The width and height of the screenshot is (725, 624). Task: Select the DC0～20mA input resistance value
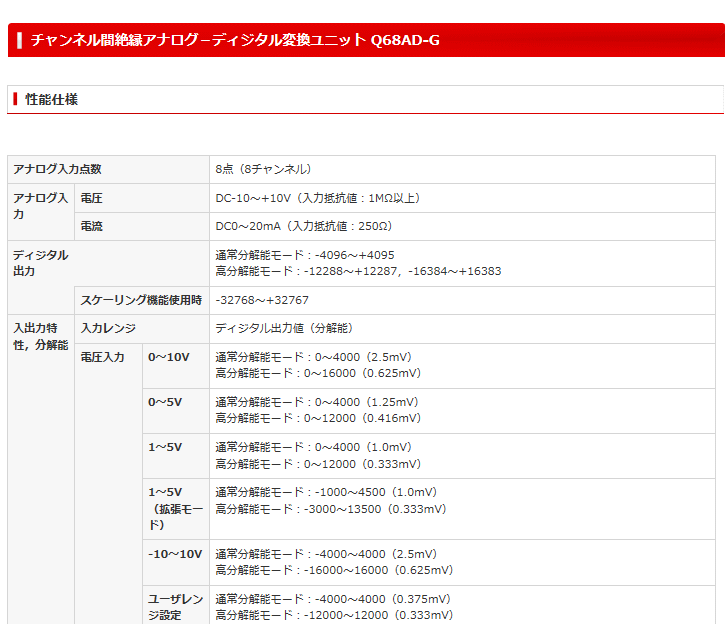(304, 226)
